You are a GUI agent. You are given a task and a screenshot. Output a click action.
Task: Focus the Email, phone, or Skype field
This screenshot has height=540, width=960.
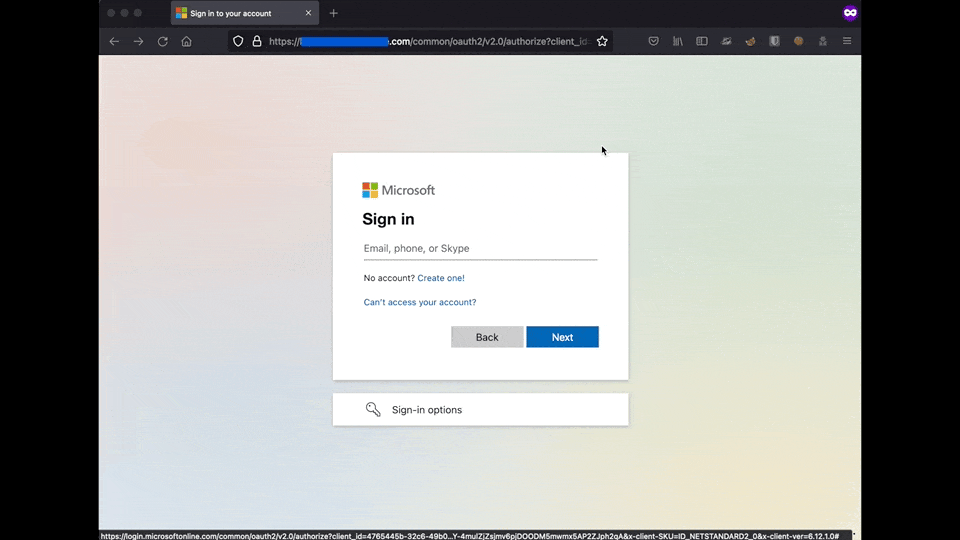480,249
